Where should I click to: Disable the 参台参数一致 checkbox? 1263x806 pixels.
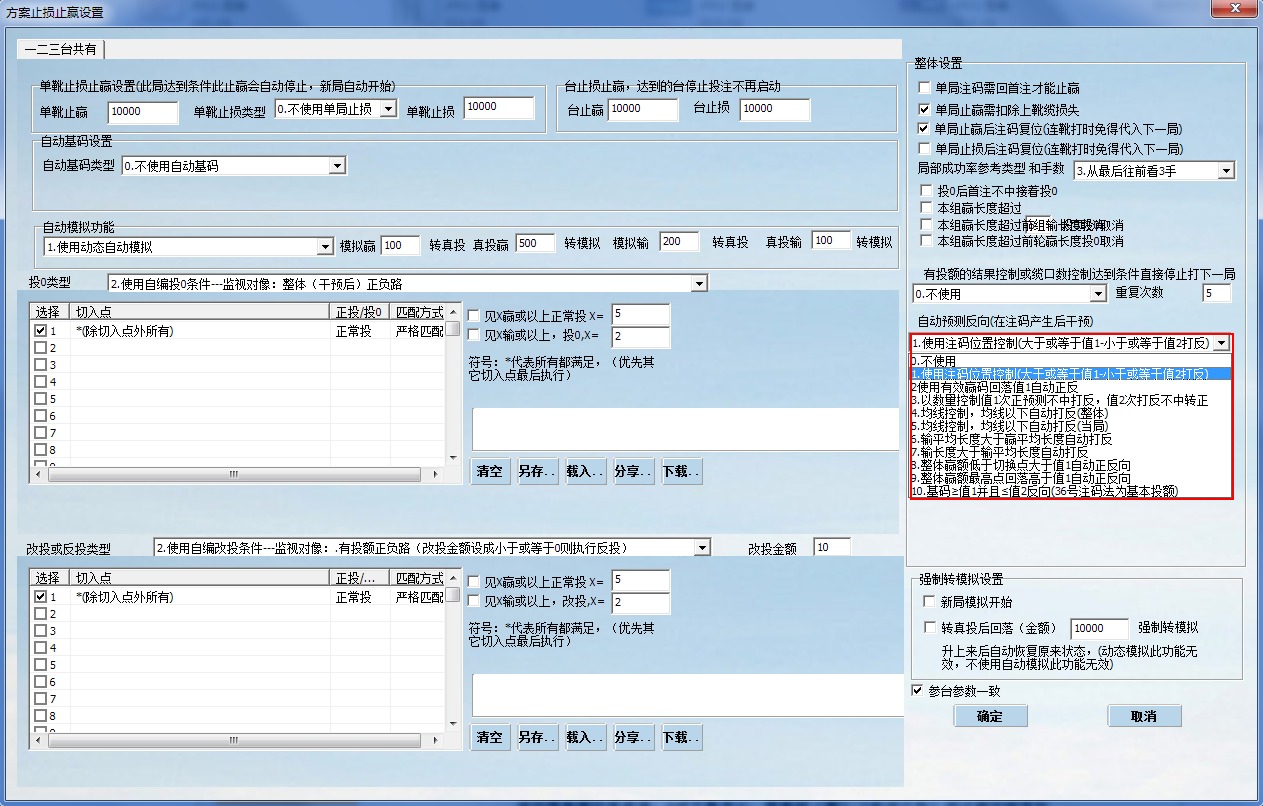click(x=916, y=692)
